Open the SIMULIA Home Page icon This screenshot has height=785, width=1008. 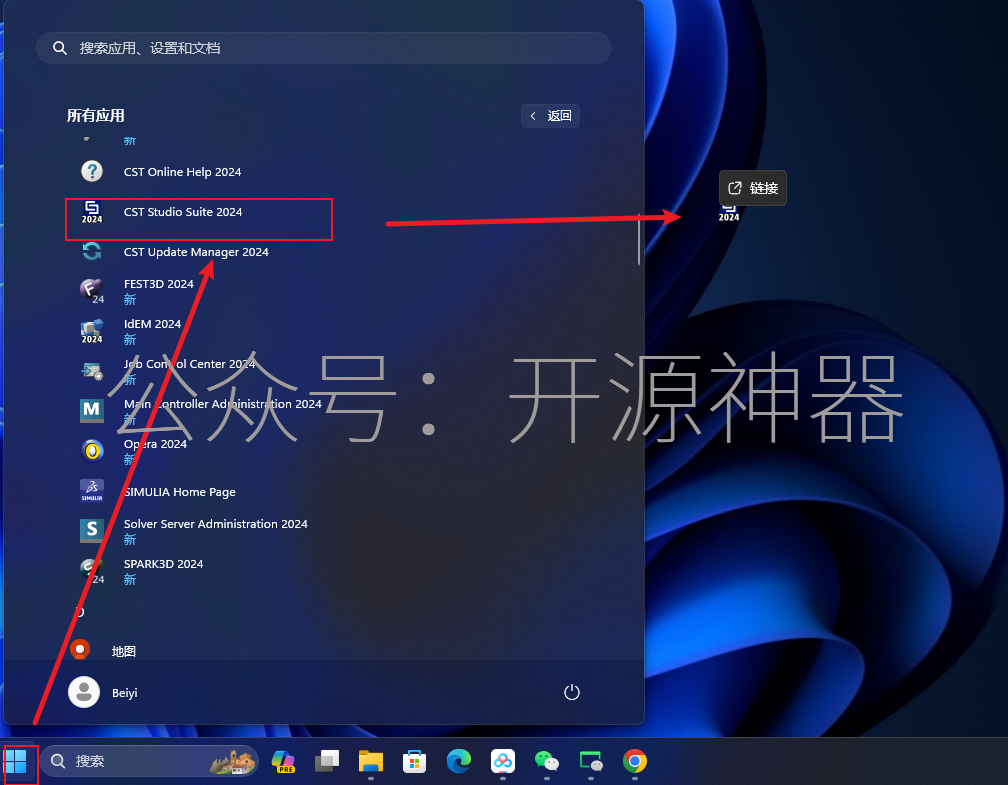click(x=92, y=491)
